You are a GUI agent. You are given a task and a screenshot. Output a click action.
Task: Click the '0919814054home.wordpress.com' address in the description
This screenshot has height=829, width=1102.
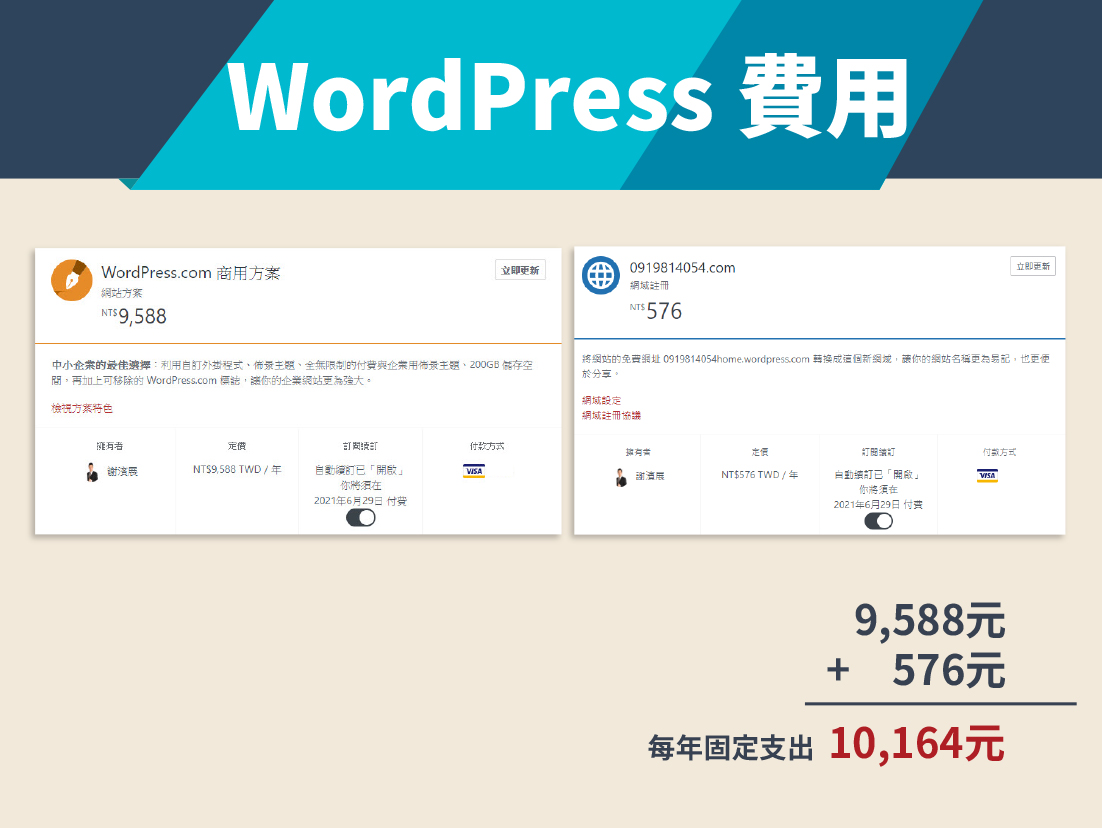click(x=737, y=359)
